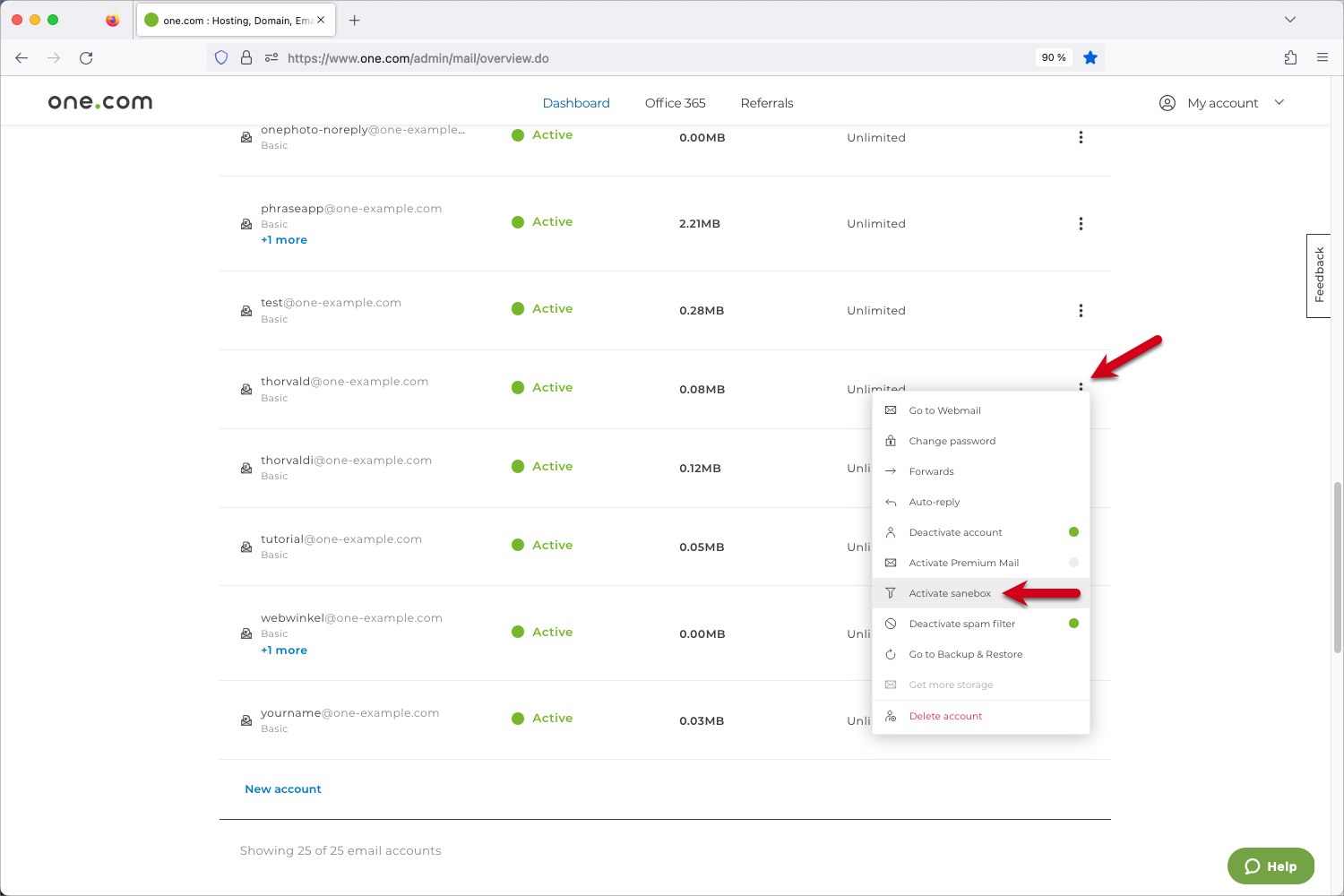Click the one.com logo
Screen dimensions: 1344x896
click(x=100, y=102)
